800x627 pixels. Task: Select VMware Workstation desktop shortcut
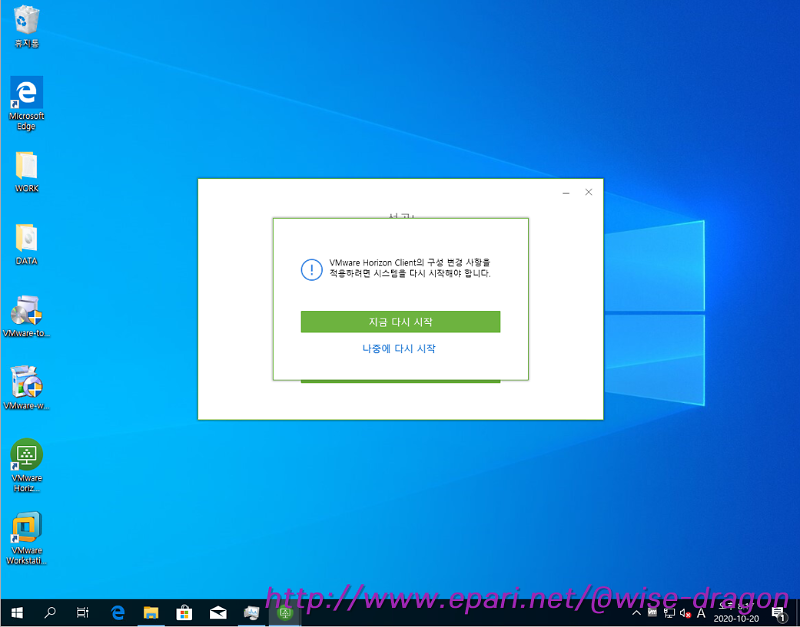tap(27, 538)
